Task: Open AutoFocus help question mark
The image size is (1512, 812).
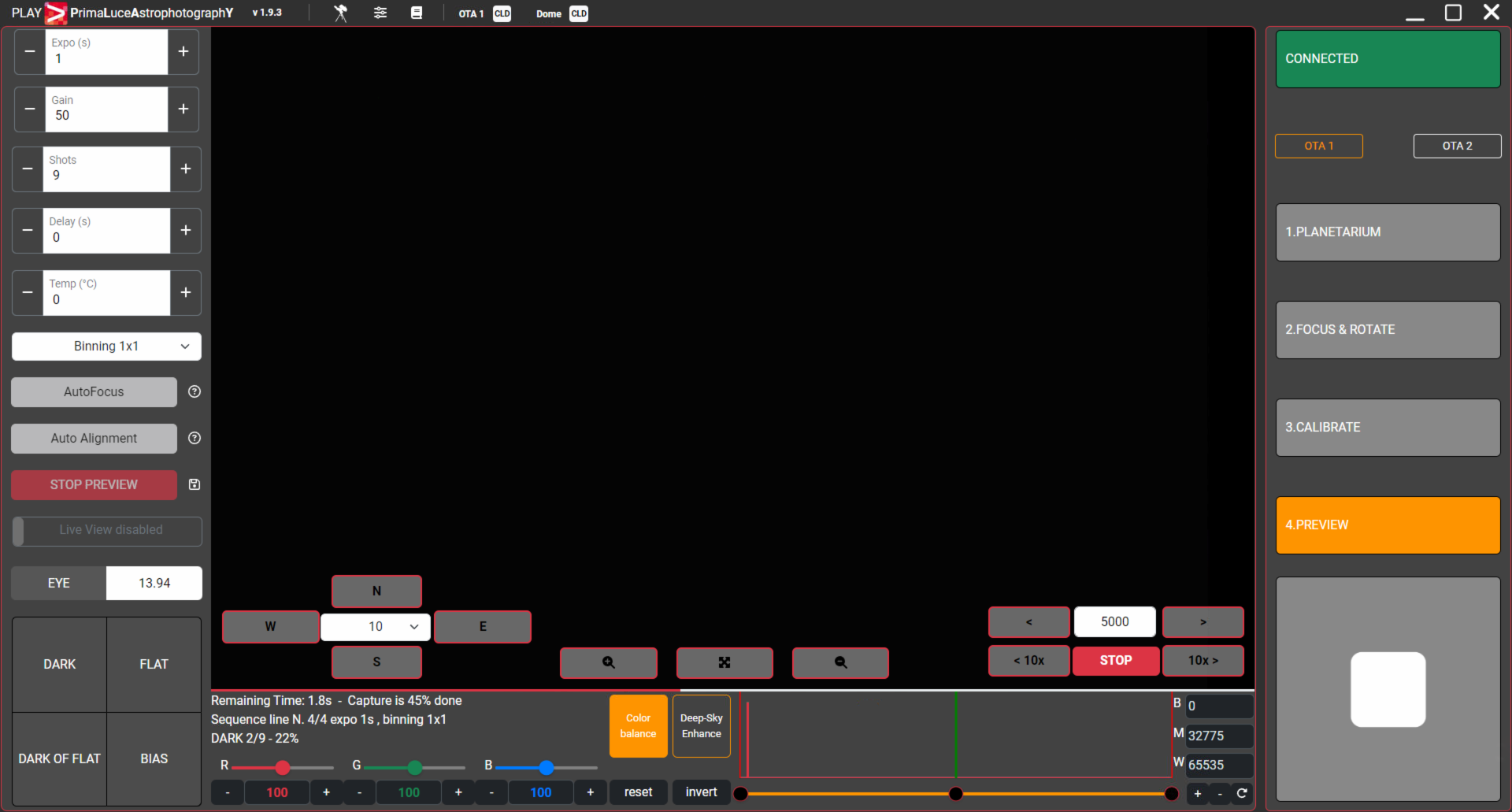Action: pos(195,391)
